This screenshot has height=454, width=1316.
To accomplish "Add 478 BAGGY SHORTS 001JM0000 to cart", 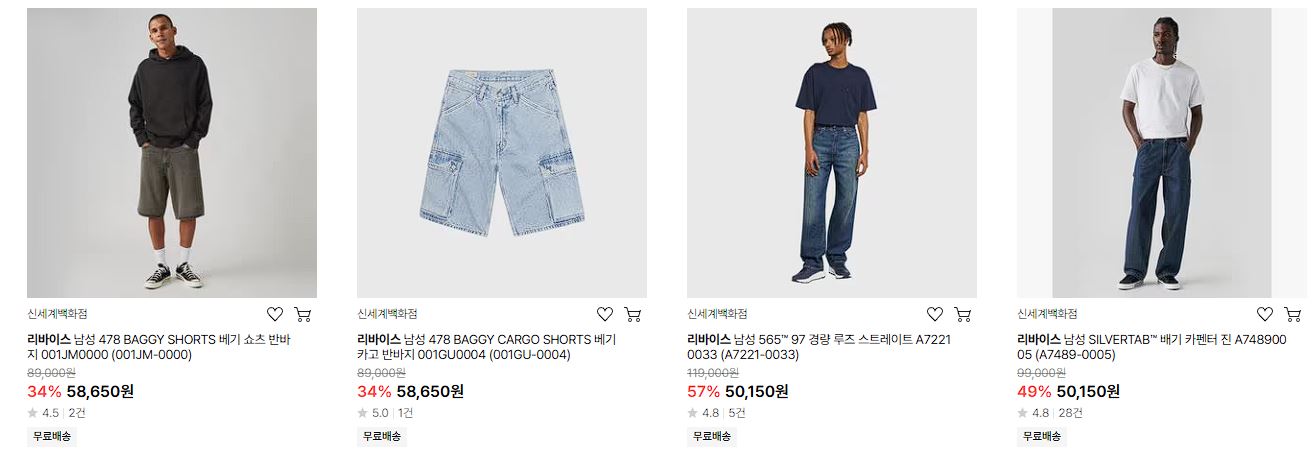I will [303, 314].
